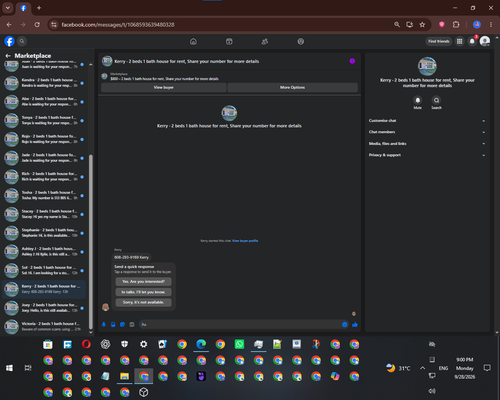Open the View buyer profile link

[245, 241]
